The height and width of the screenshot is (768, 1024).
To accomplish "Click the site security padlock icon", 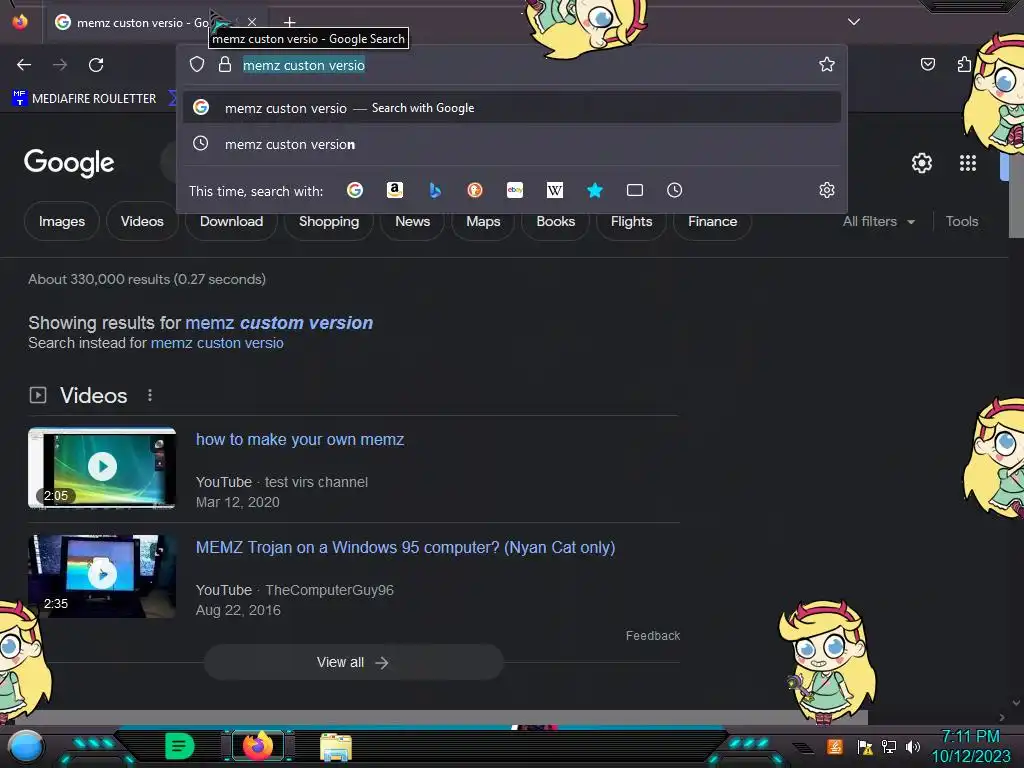I will click(225, 64).
